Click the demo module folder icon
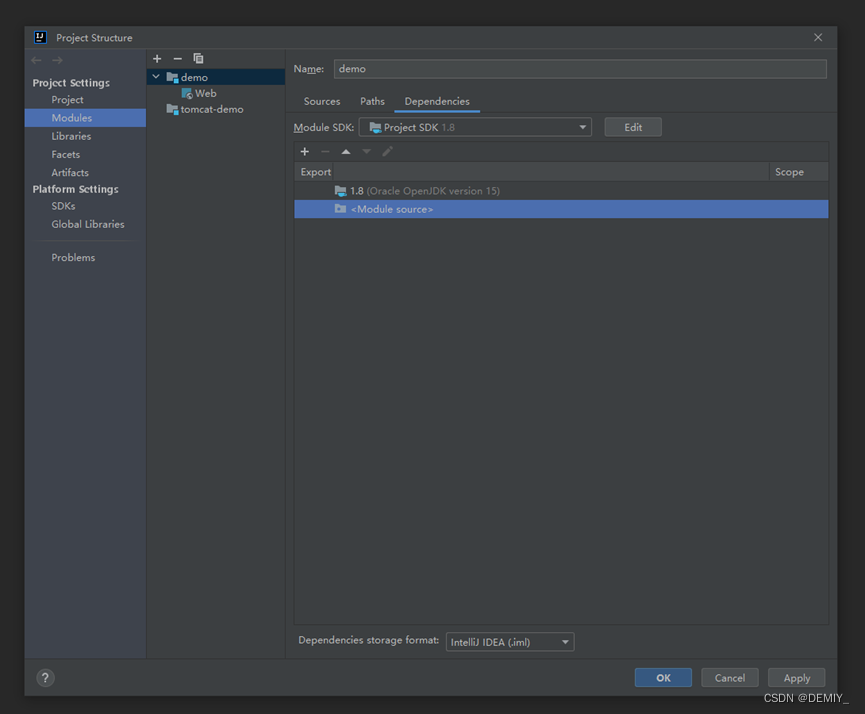The height and width of the screenshot is (714, 865). (x=172, y=77)
